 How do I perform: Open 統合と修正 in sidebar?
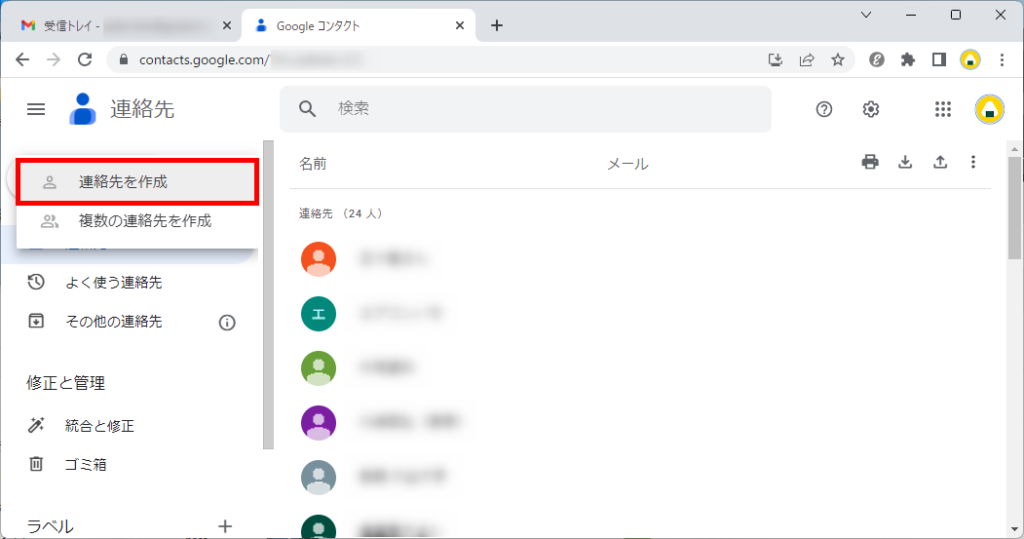point(99,426)
